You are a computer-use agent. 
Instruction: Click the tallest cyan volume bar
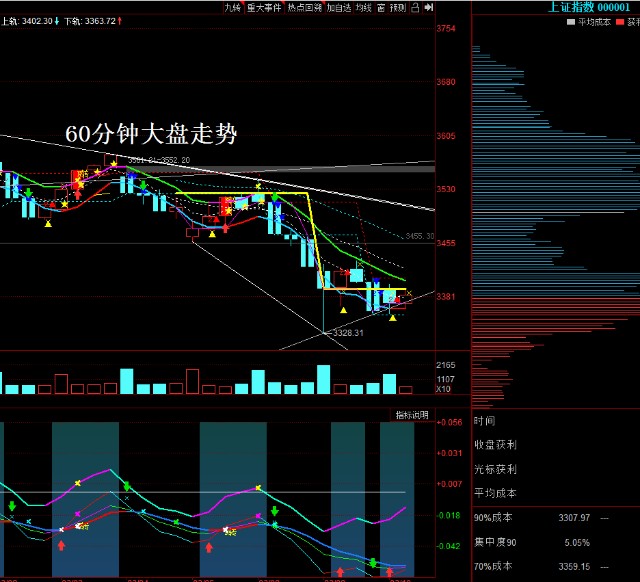point(323,379)
